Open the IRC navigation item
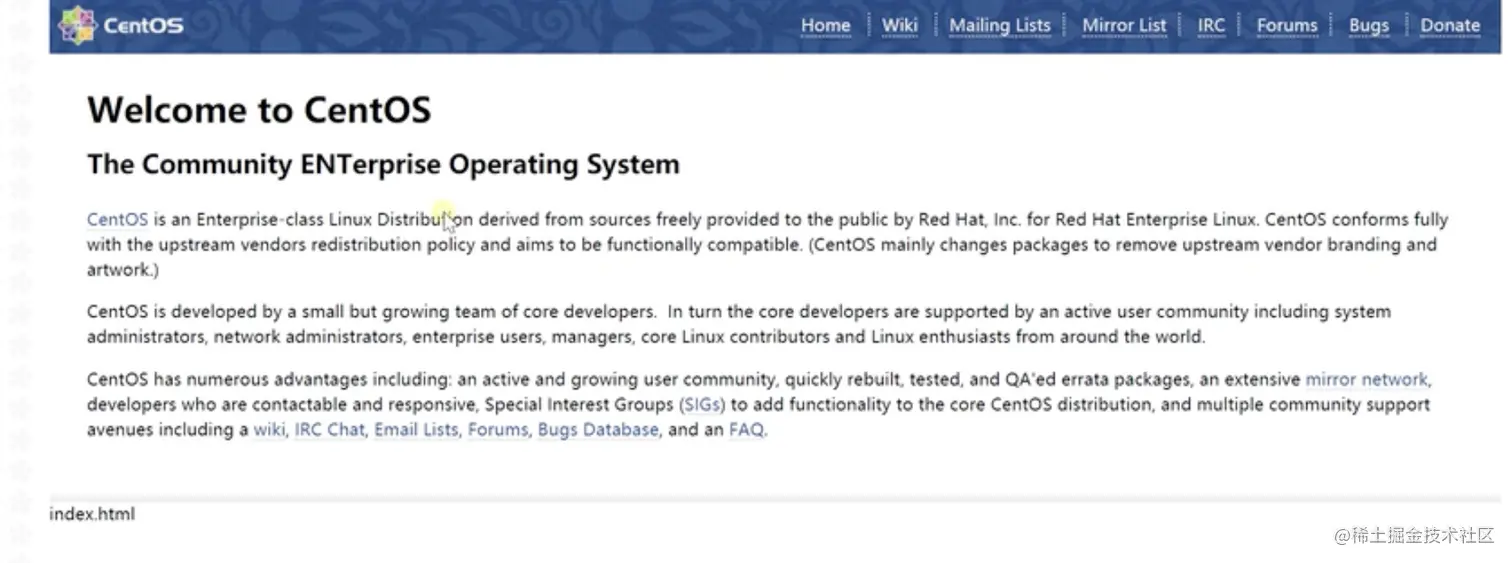 [1211, 26]
